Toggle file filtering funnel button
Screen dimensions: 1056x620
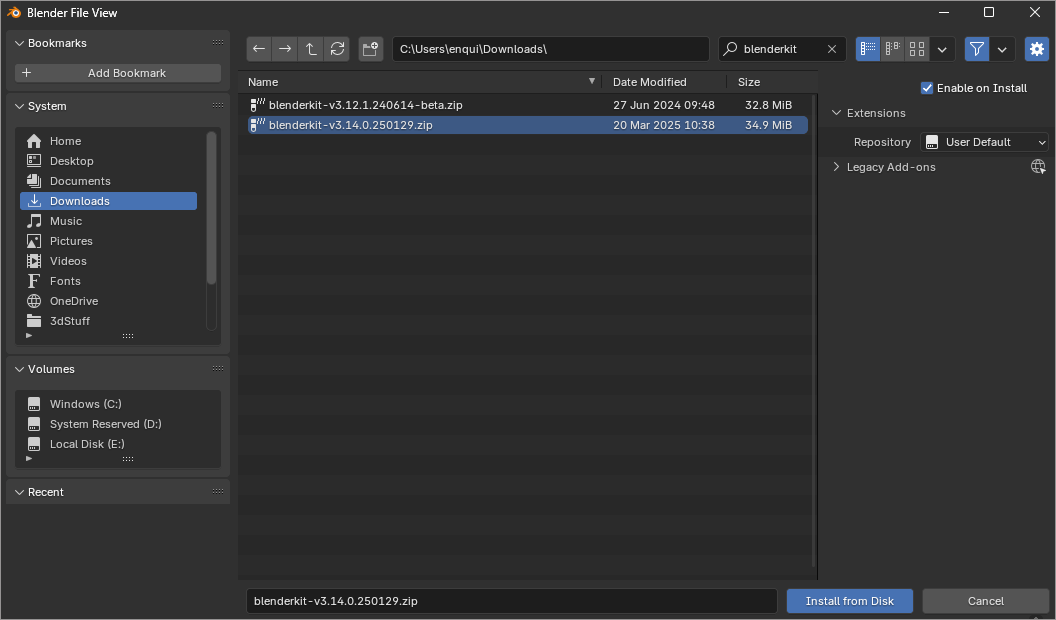(976, 49)
